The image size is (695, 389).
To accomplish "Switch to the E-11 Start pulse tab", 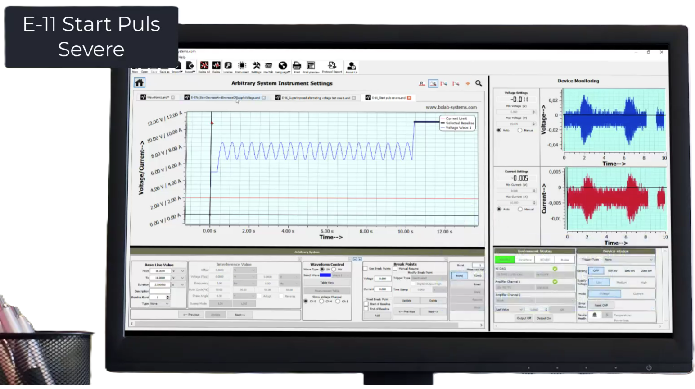I will 388,97.
